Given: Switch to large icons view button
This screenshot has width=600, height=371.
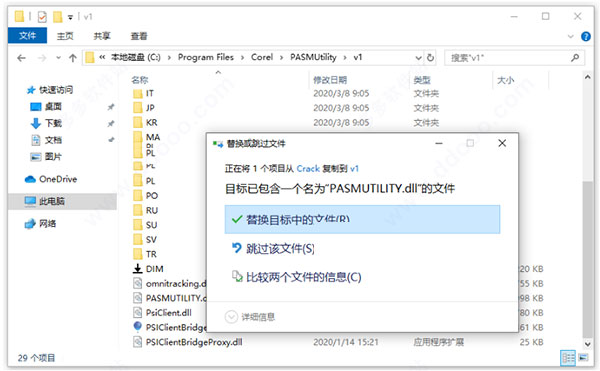Looking at the screenshot, I should (x=584, y=358).
